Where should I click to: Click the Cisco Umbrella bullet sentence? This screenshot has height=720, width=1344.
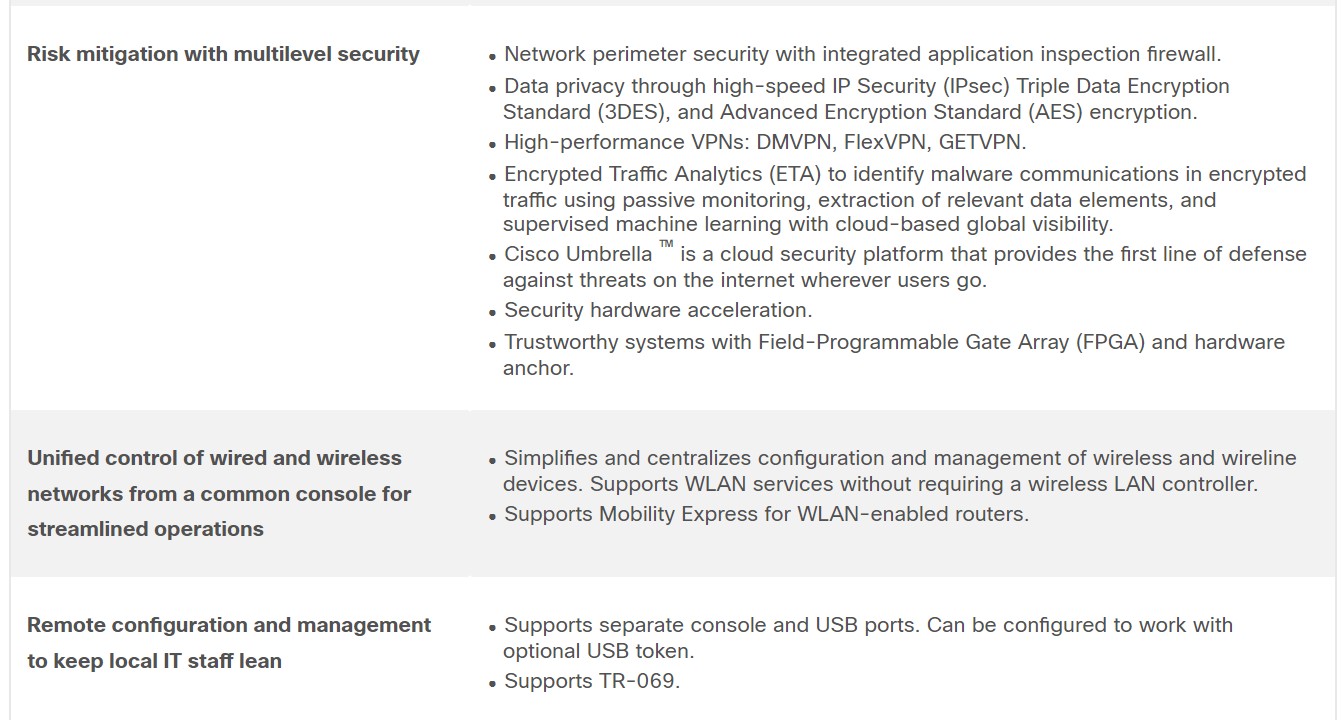tap(905, 267)
